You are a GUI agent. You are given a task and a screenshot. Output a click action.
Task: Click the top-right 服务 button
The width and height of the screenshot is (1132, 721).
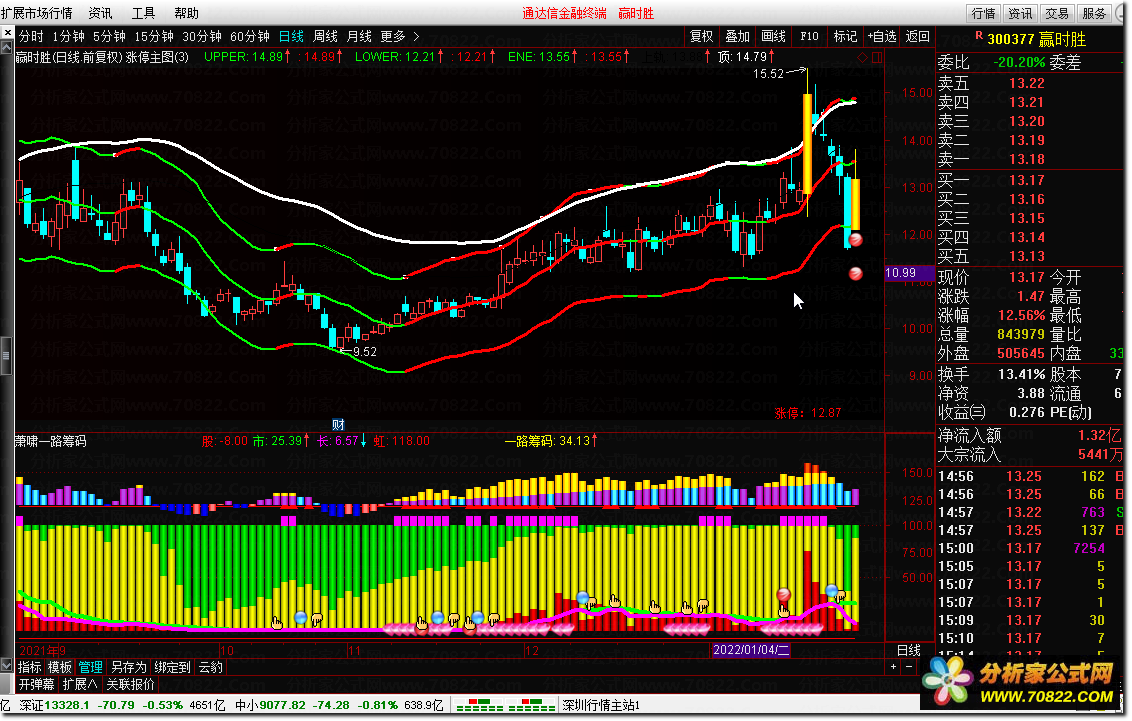point(1094,13)
